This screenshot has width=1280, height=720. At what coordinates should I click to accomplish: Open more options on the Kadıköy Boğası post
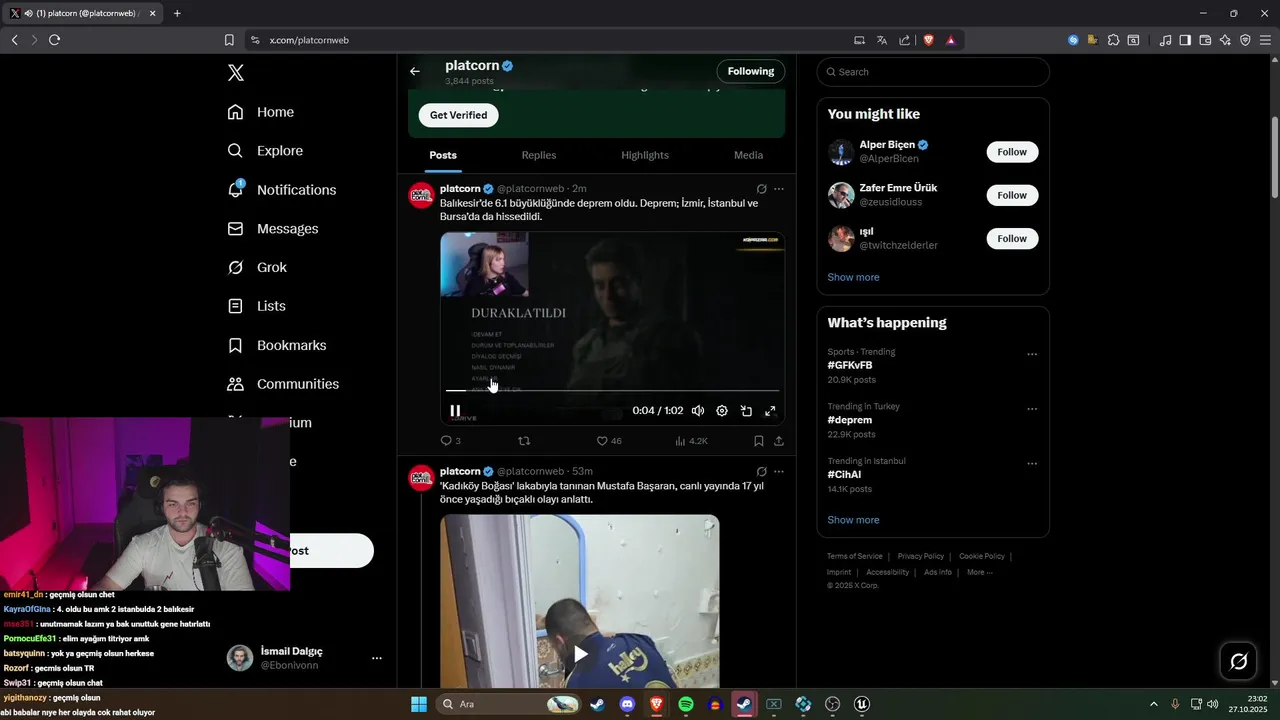click(x=779, y=471)
